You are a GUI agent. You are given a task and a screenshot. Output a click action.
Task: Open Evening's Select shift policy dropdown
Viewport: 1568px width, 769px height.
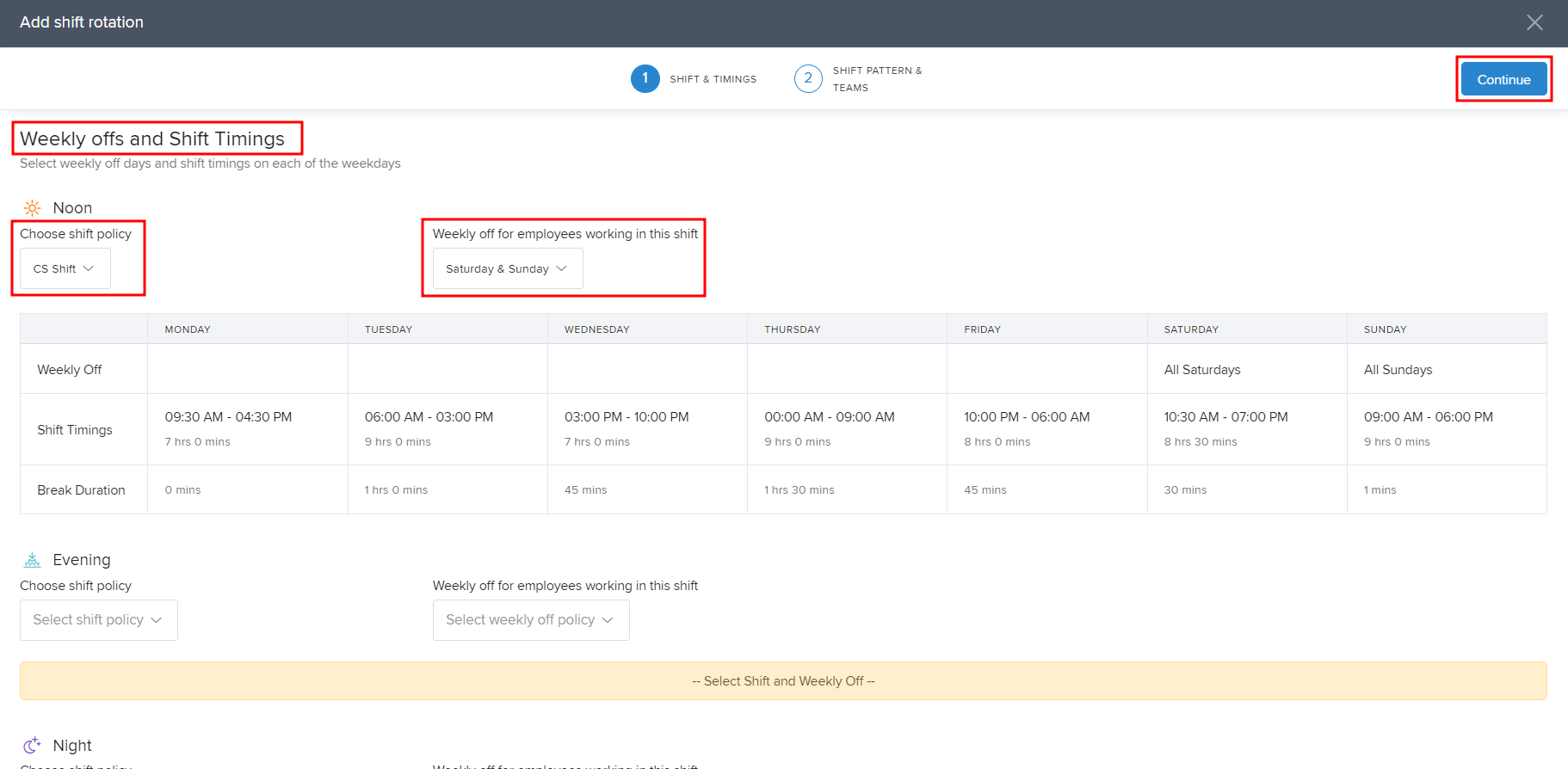(98, 620)
